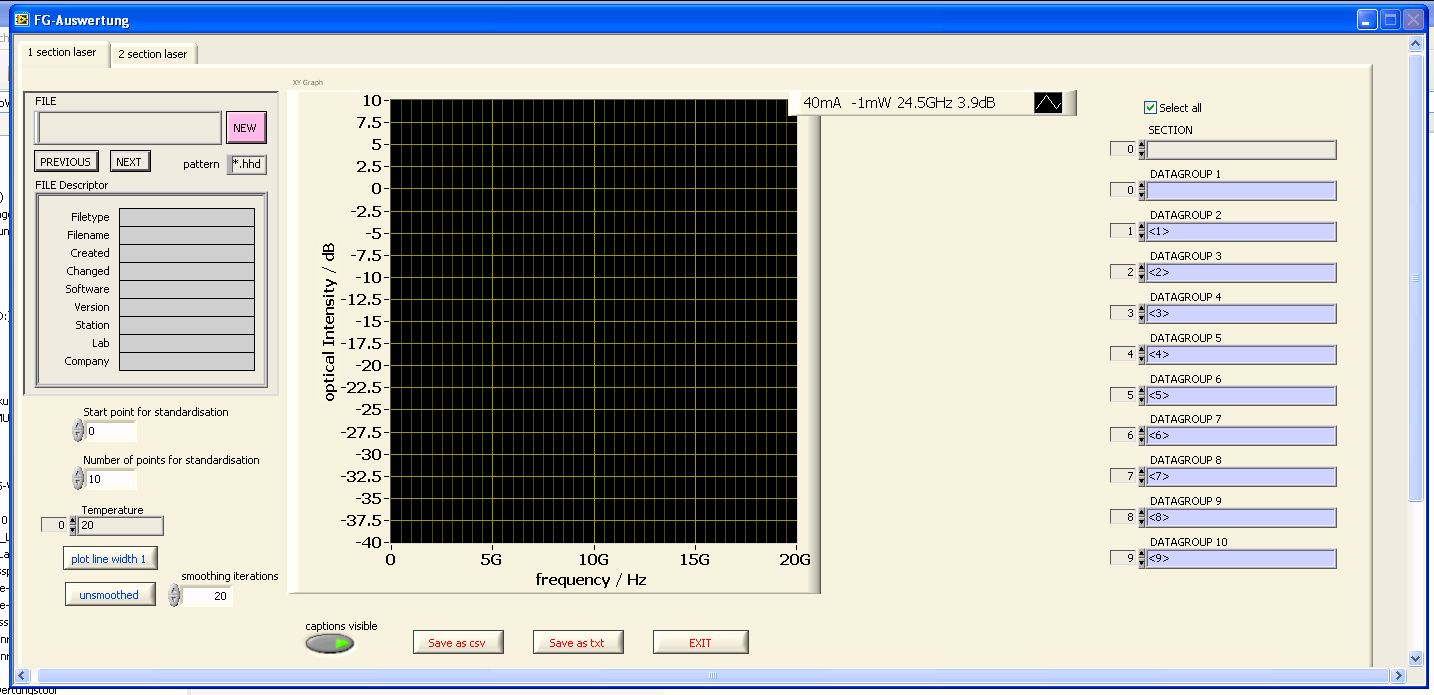Screen dimensions: 1434x695
Task: Click the vertical scrollbar down arrow
Action: [1415, 659]
